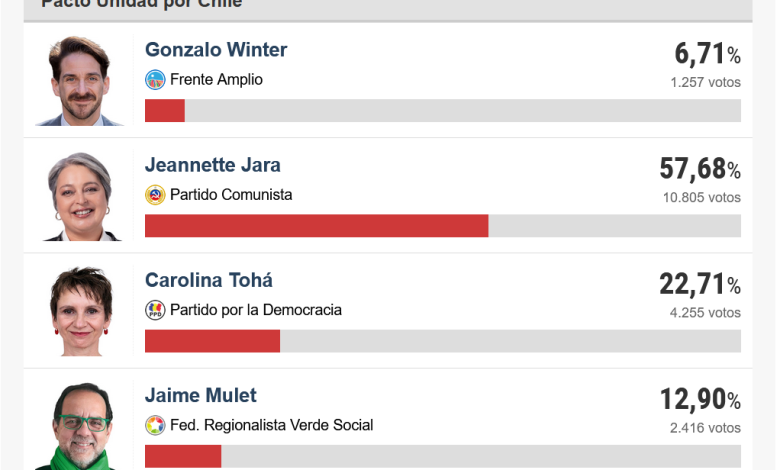The height and width of the screenshot is (470, 780).
Task: Click Jaime Mulet's red vote progress bar
Action: click(183, 456)
